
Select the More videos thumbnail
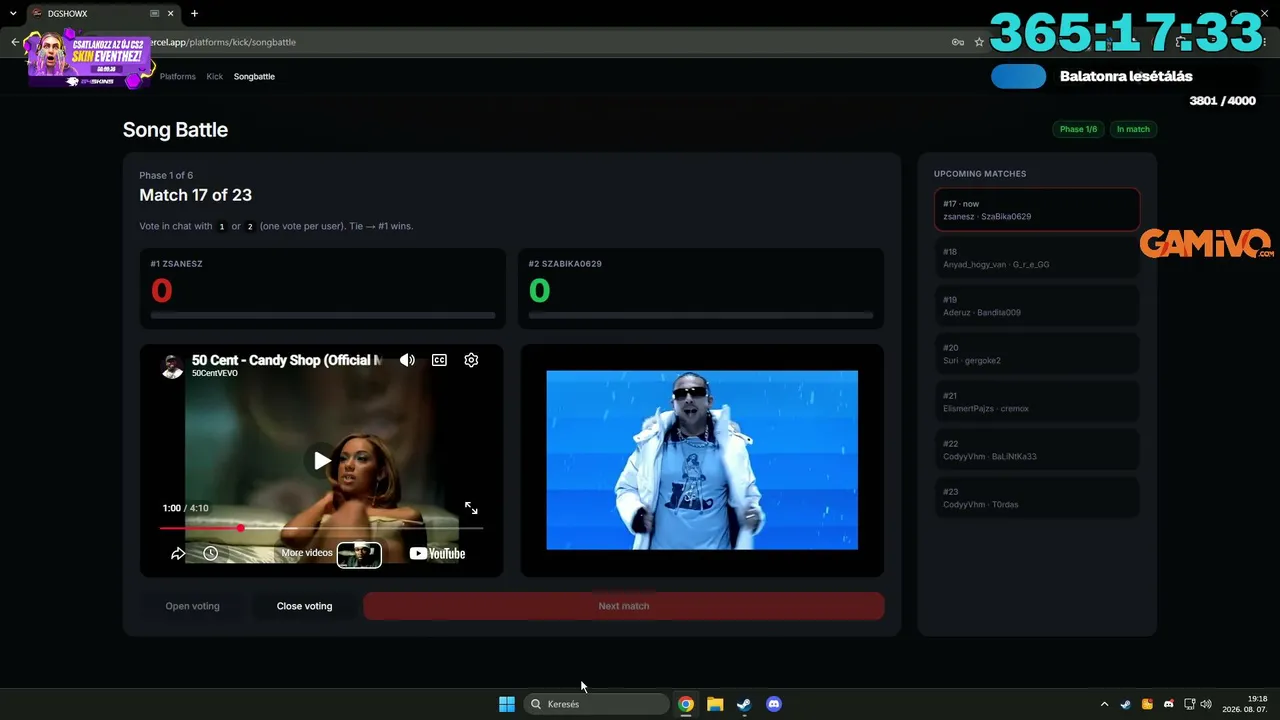[359, 554]
